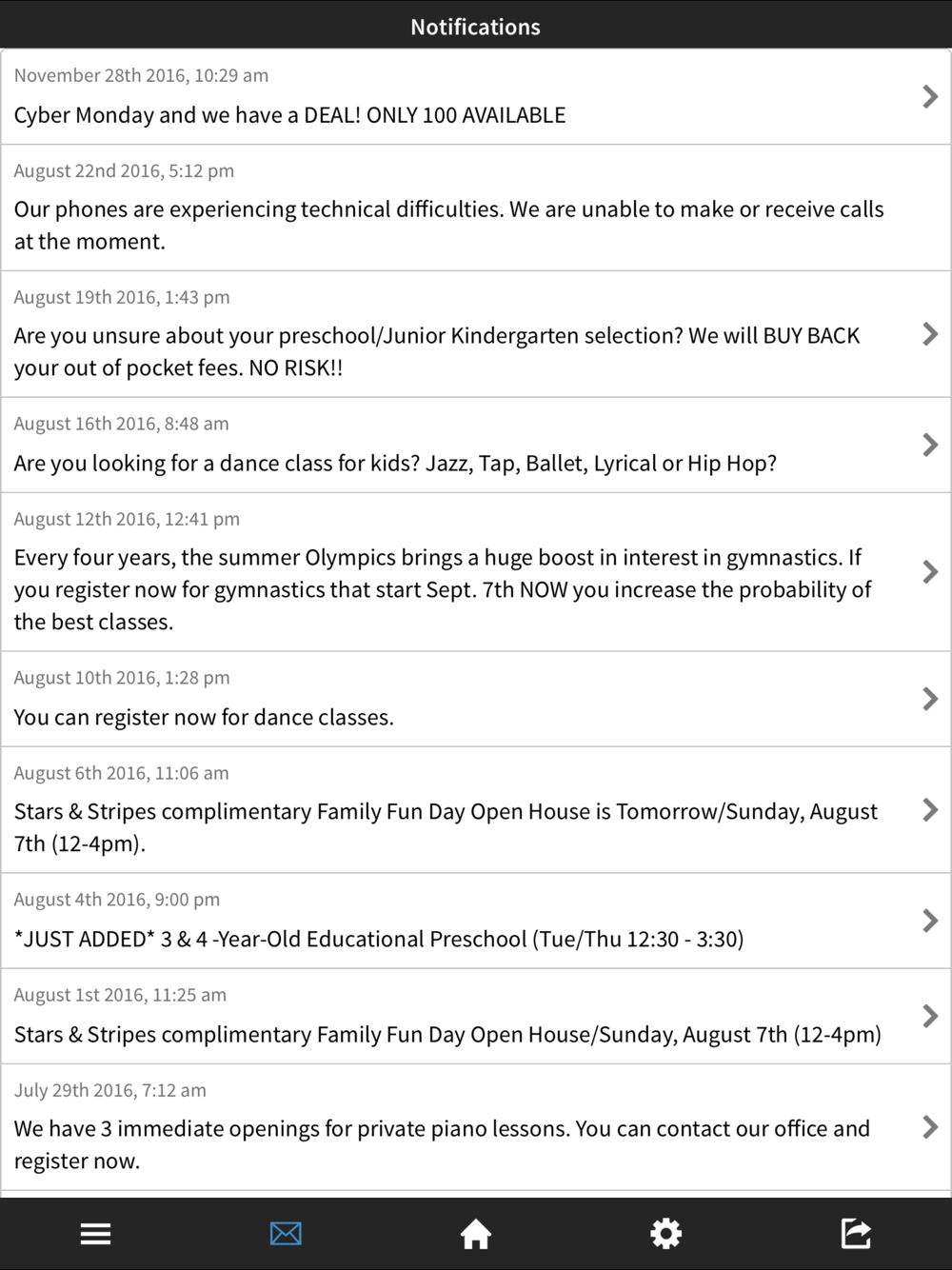This screenshot has height=1270, width=952.
Task: Tap the Notifications header title
Action: pos(476,27)
